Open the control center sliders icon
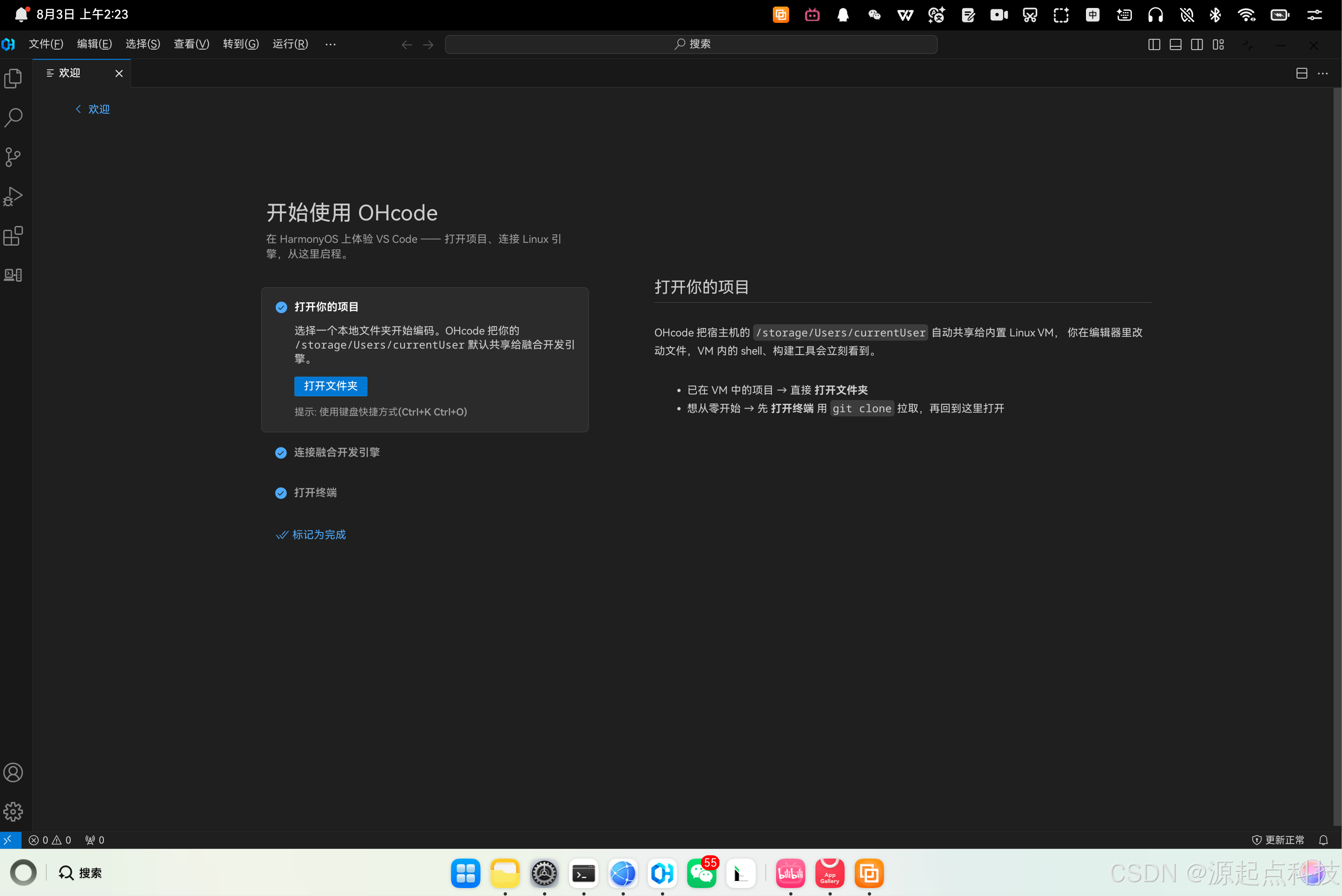 click(1314, 15)
